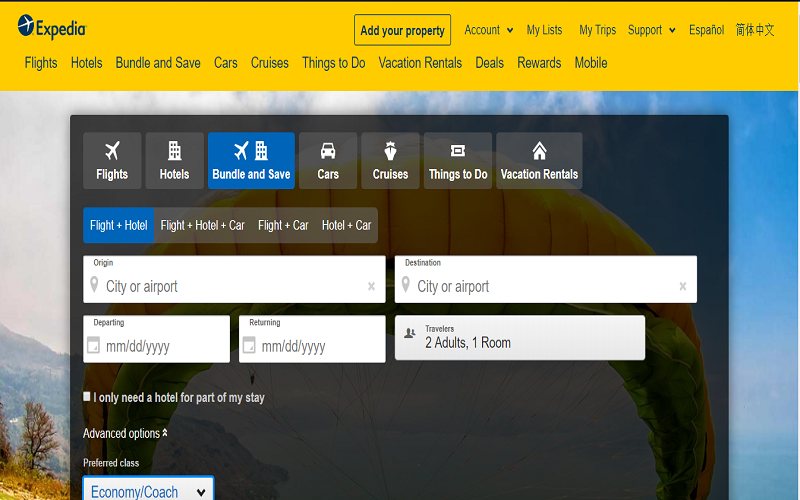Select the Cruises ship tab icon

tap(390, 151)
